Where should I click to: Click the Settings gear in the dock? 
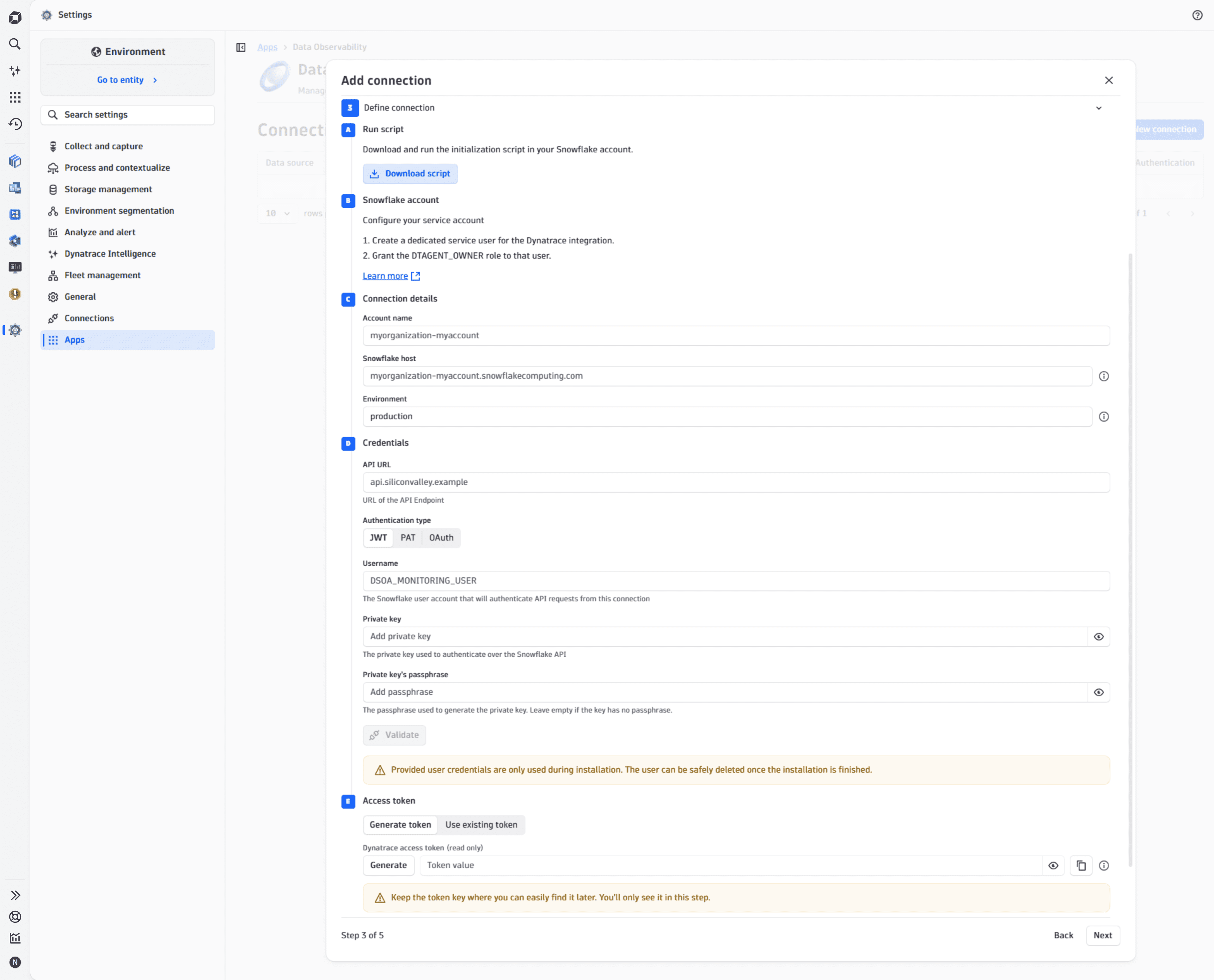tap(15, 330)
